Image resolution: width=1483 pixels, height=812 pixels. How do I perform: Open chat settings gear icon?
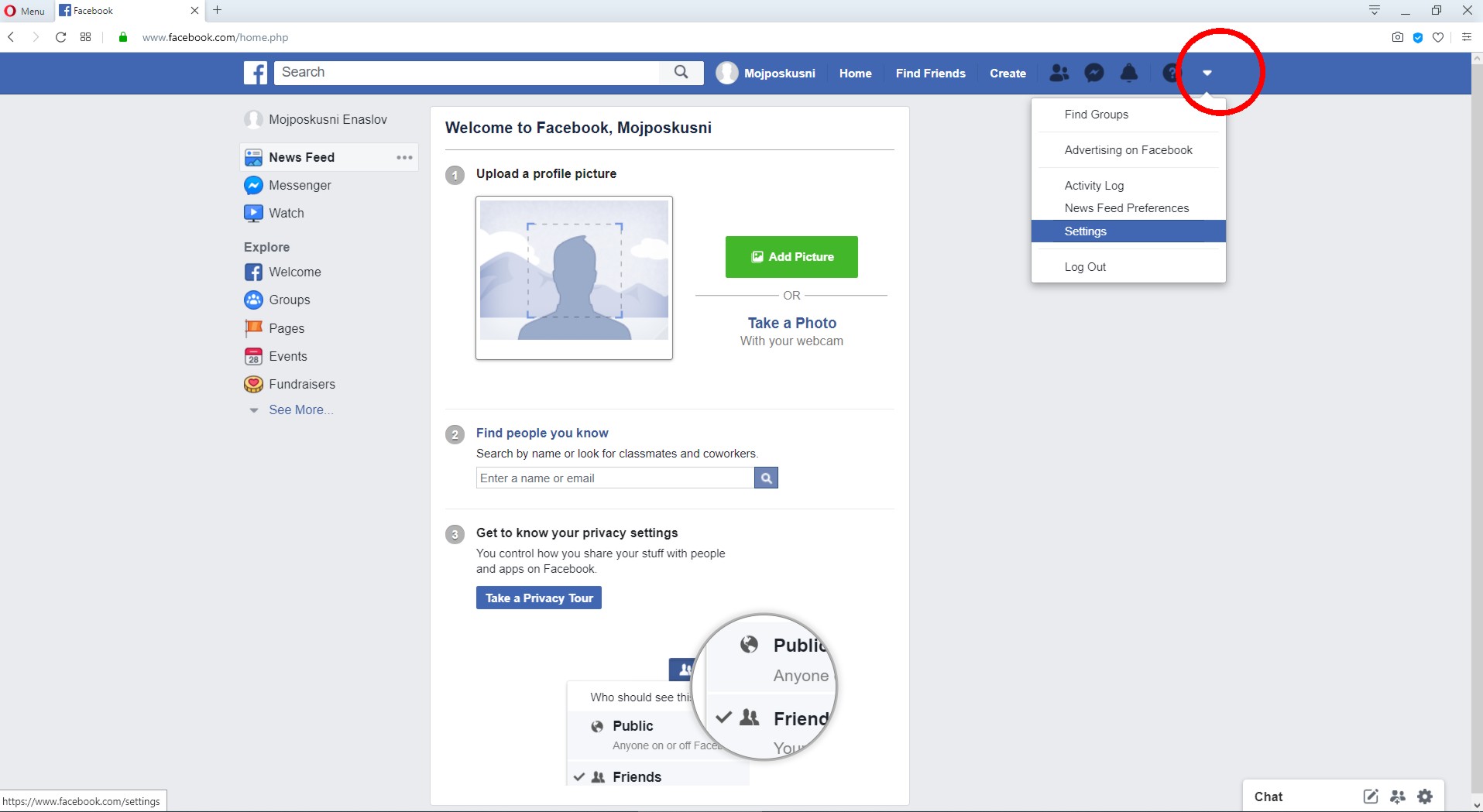1425,796
